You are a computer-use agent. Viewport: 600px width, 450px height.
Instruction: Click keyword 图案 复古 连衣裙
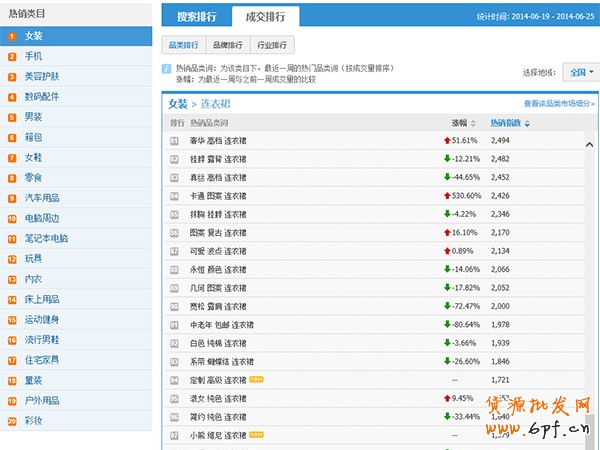(218, 233)
